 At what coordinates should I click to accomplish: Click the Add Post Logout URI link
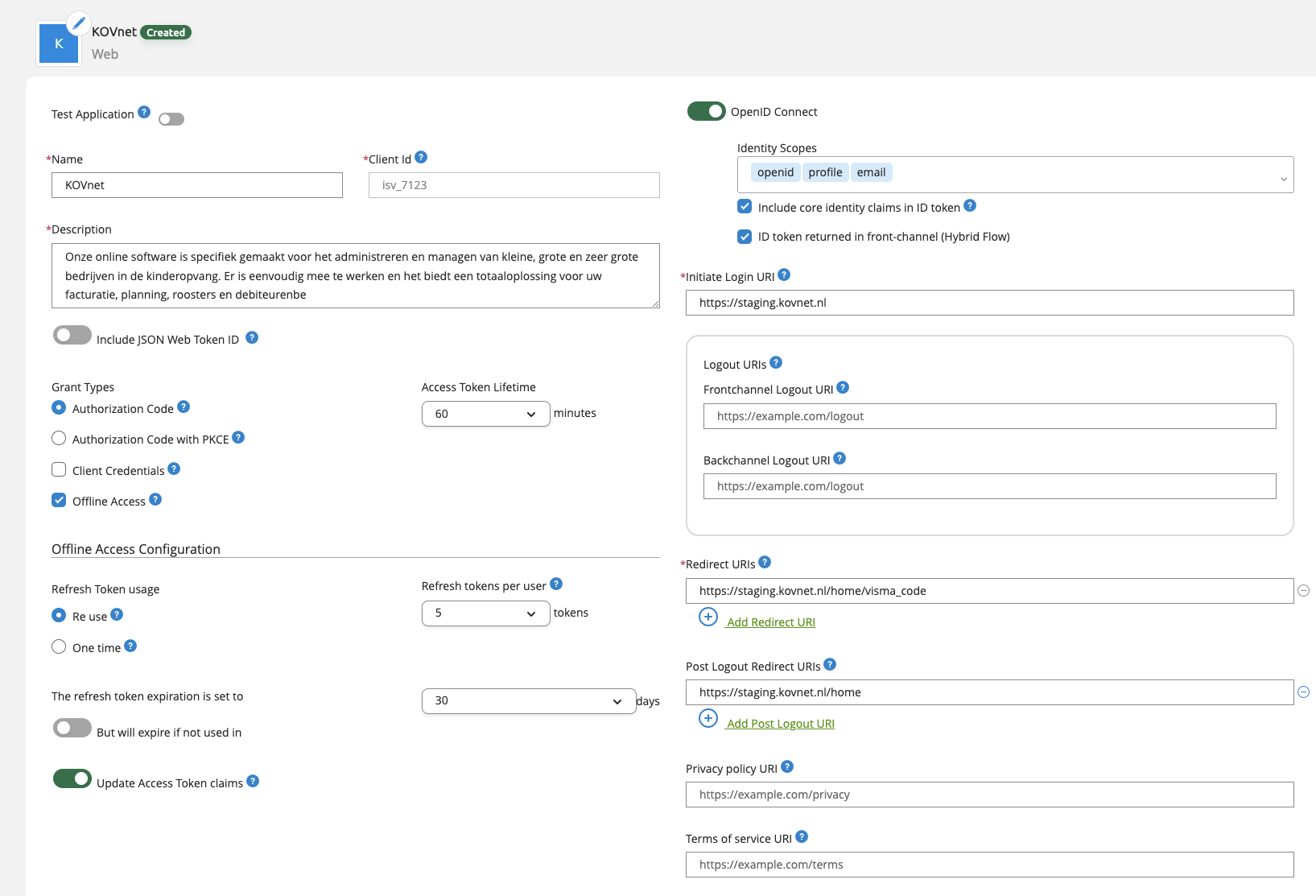(780, 723)
